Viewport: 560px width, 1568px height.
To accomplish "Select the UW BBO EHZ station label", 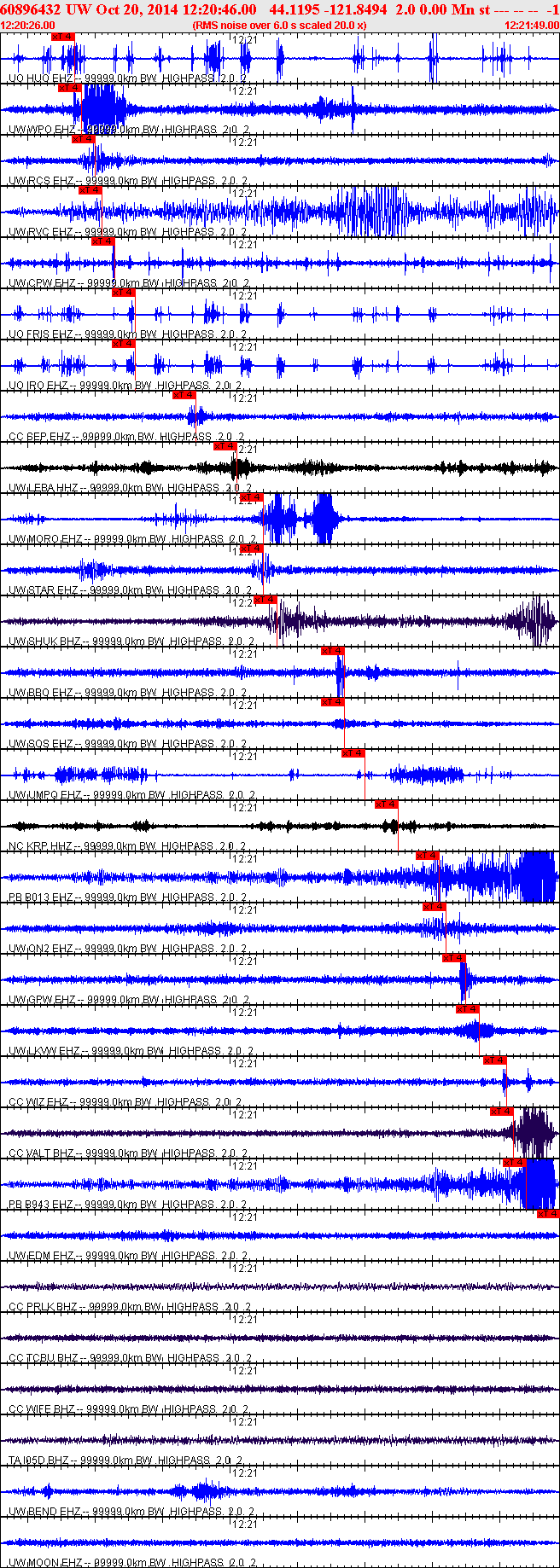I will 41,693.
